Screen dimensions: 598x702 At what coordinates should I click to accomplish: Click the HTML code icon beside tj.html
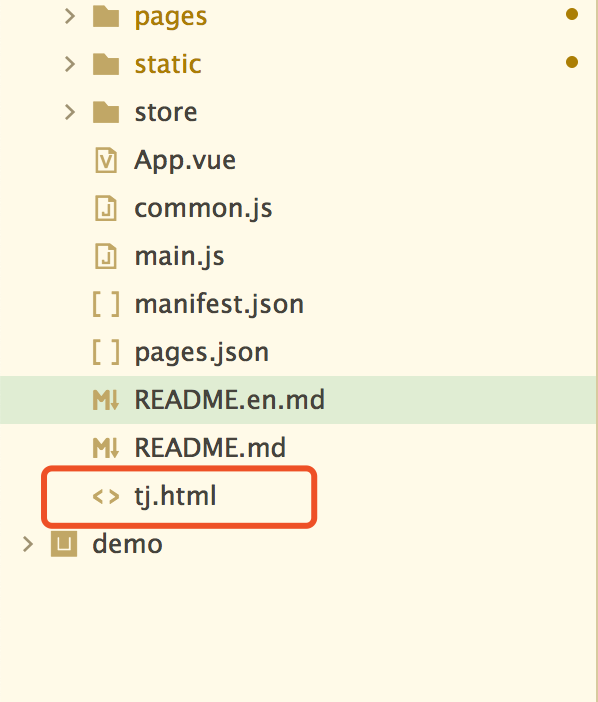pos(106,496)
